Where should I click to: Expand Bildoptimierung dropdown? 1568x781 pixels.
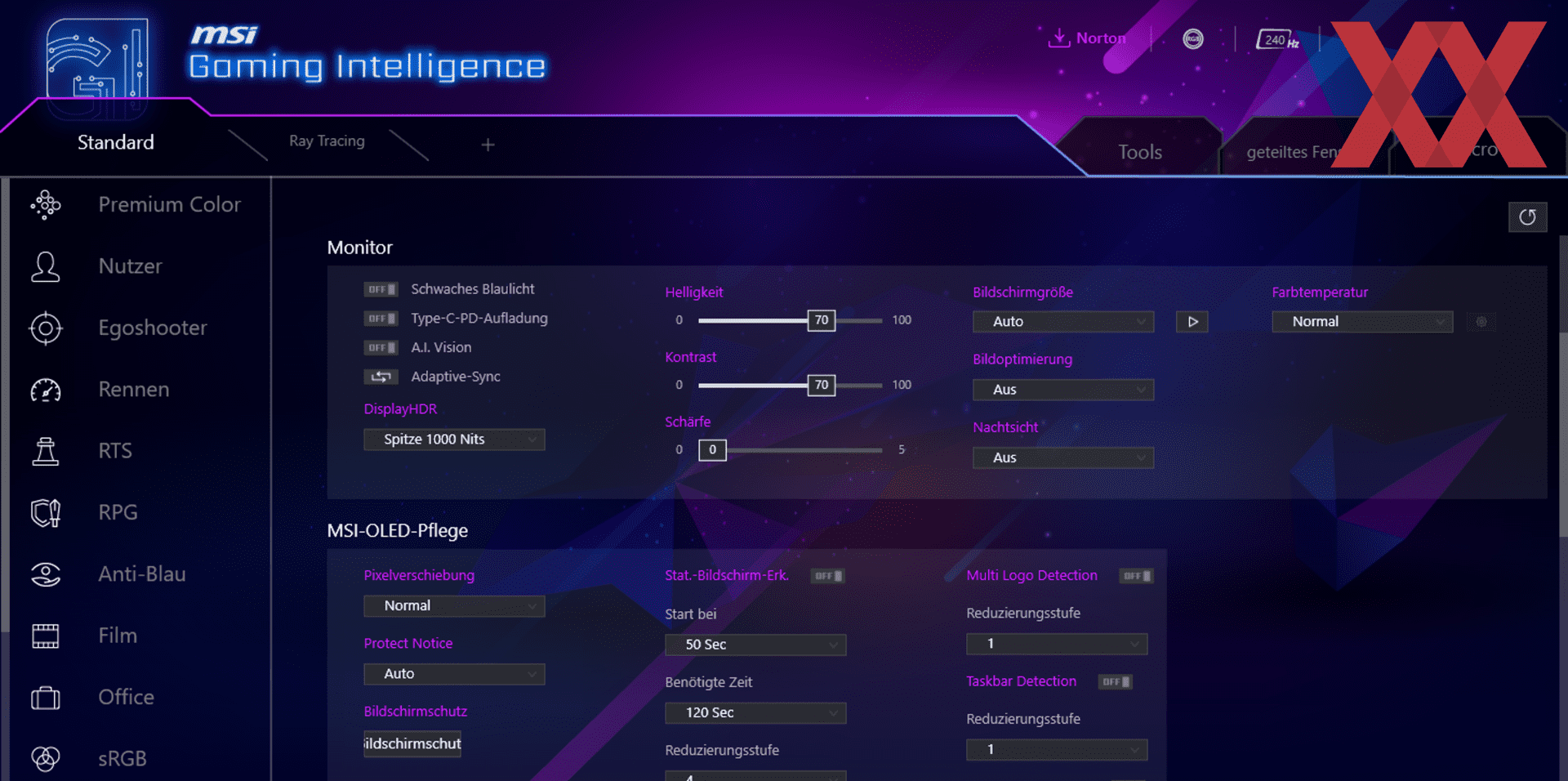(x=1063, y=390)
